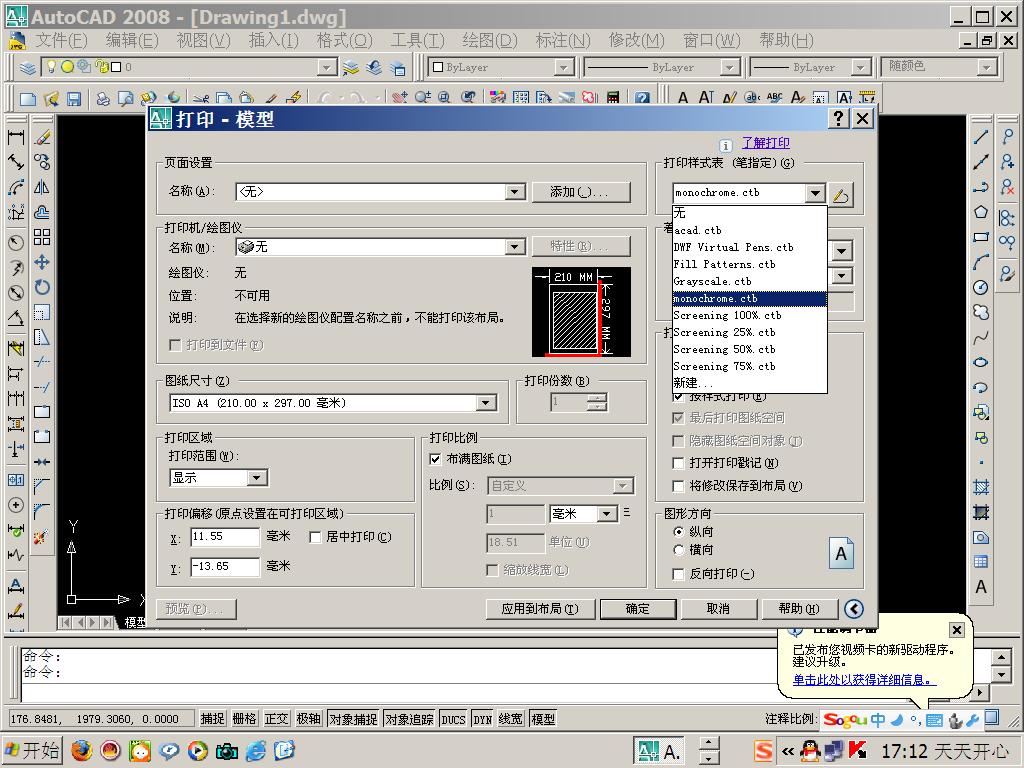The height and width of the screenshot is (768, 1024).
Task: Enable the 将修改保存到布局 checkbox
Action: 678,486
